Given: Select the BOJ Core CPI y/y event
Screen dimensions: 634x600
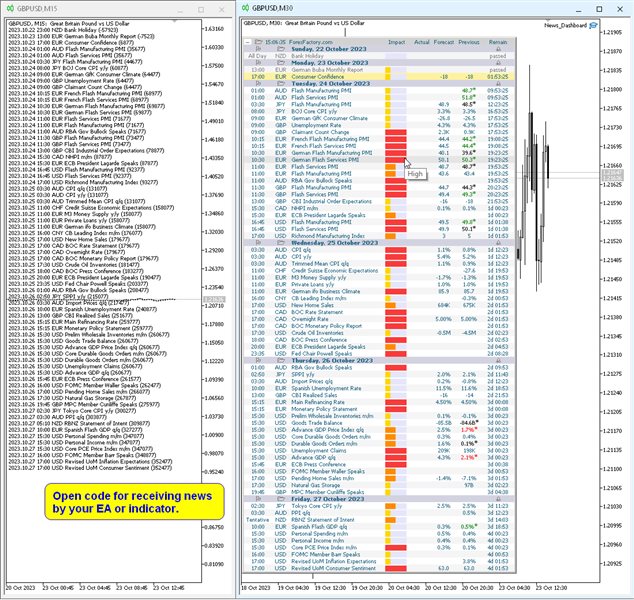Looking at the screenshot, I should [x=314, y=111].
